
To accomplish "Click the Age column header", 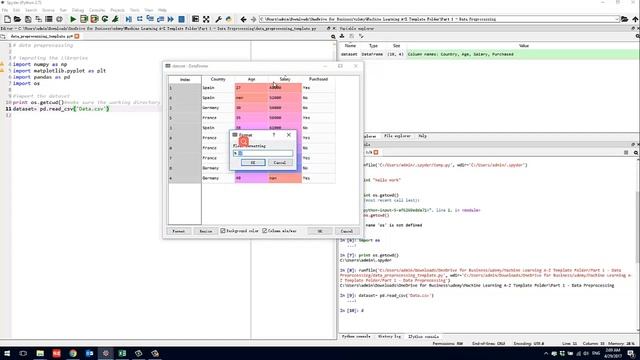I will (x=251, y=79).
